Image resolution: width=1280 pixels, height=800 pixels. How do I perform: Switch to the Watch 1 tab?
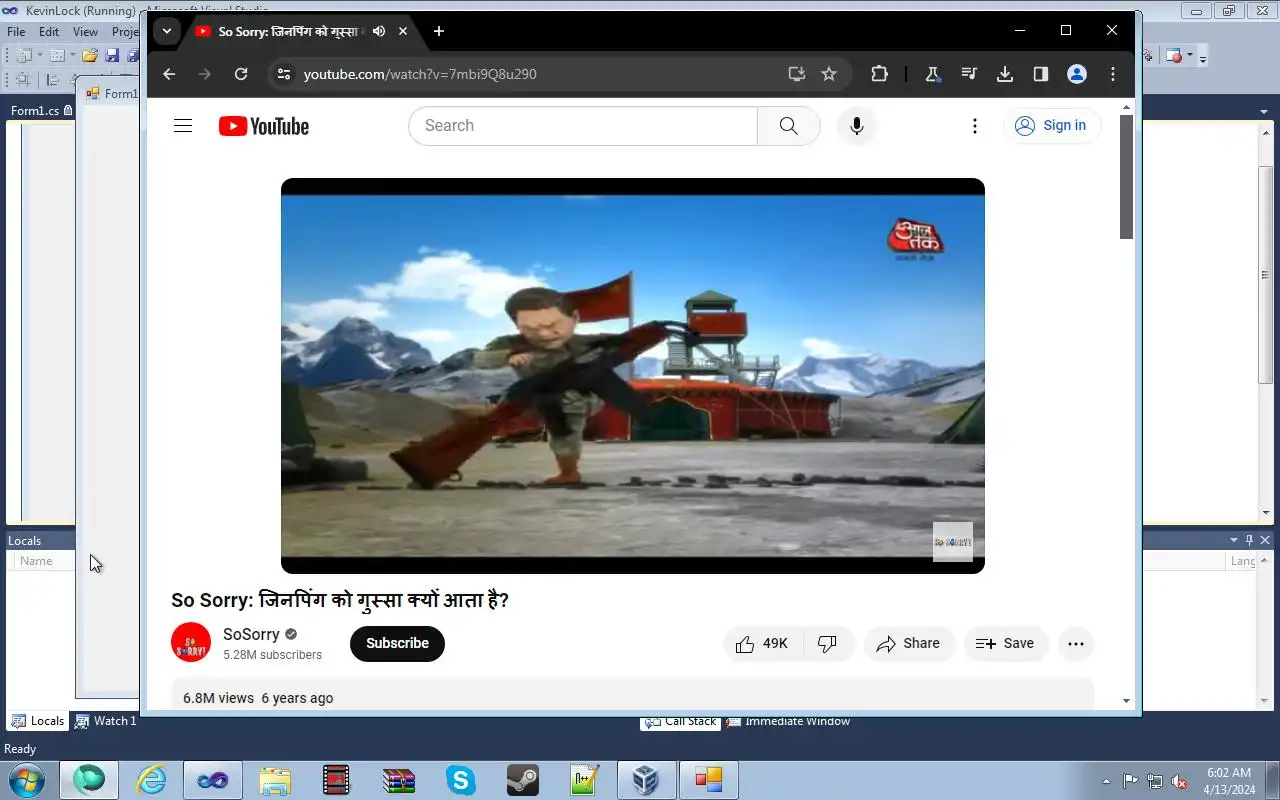[106, 721]
